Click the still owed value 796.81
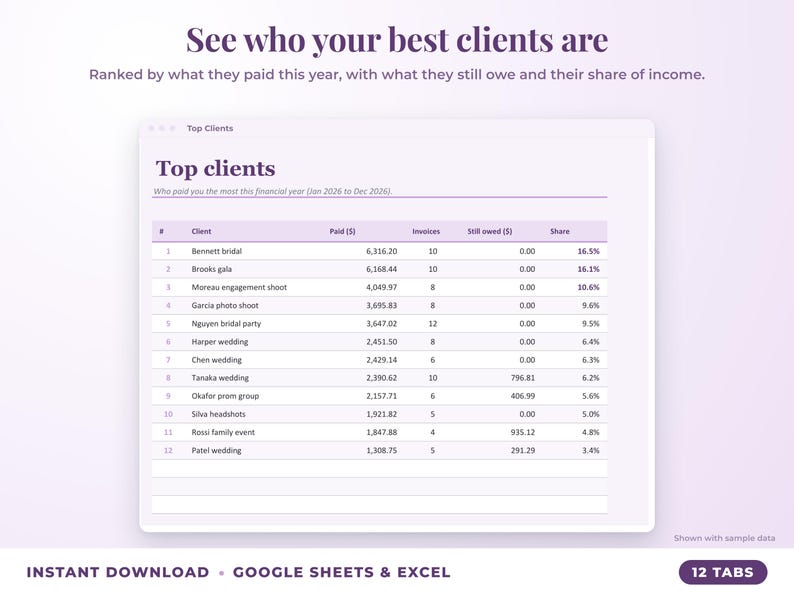The width and height of the screenshot is (794, 596). click(x=523, y=378)
